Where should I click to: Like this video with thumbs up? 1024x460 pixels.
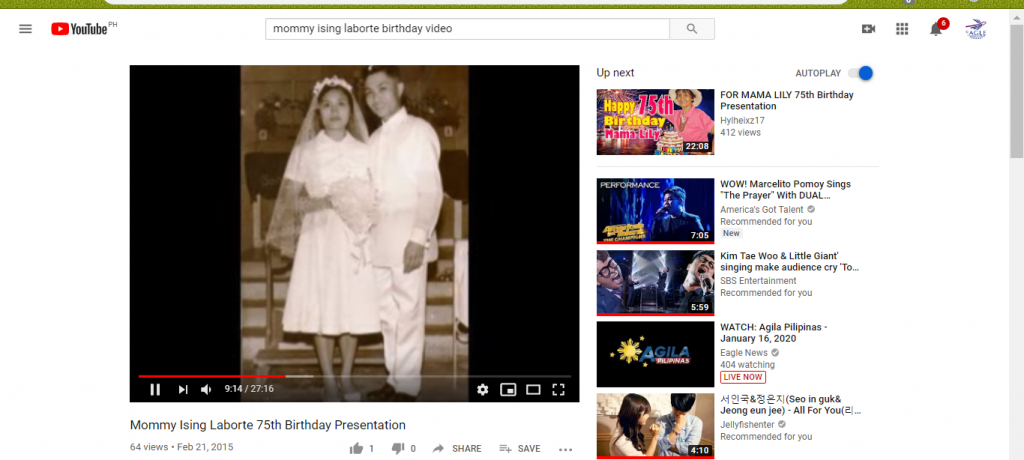357,448
